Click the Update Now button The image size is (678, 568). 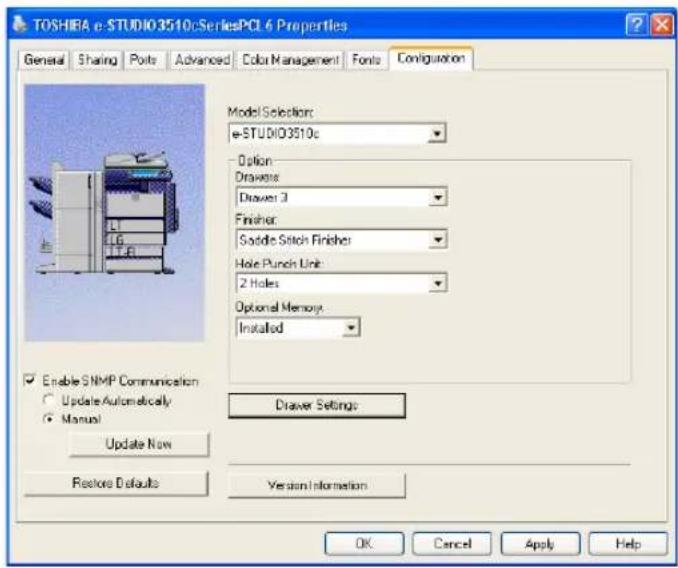tap(139, 444)
